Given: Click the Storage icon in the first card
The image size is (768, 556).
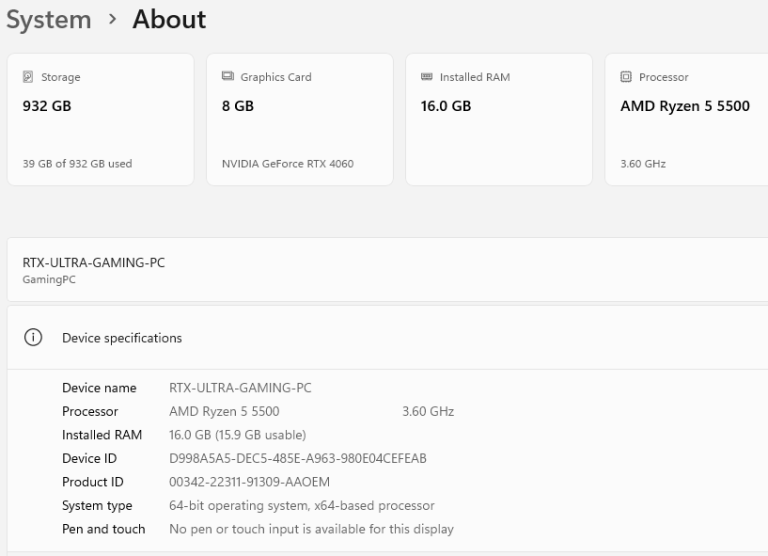Looking at the screenshot, I should [27, 77].
